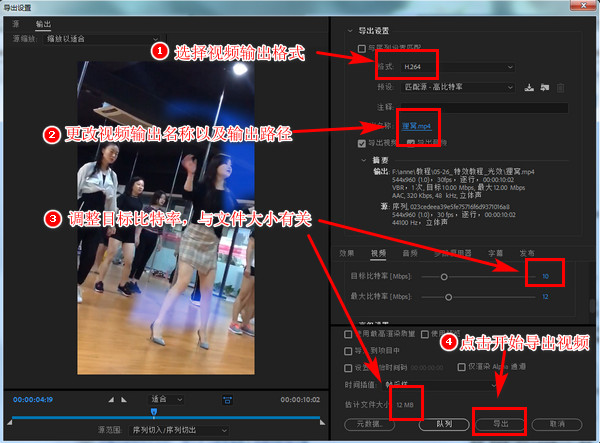Open the 发布 tab
The image size is (600, 443).
[527, 253]
